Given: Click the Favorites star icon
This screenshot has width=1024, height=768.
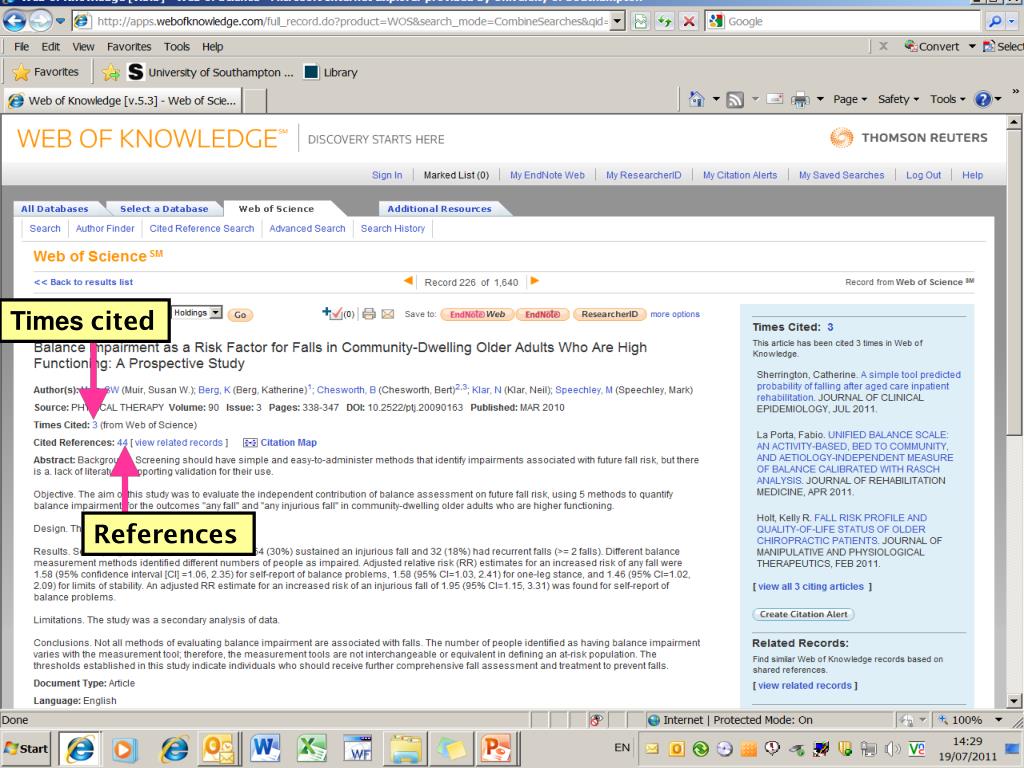Looking at the screenshot, I should tap(21, 72).
